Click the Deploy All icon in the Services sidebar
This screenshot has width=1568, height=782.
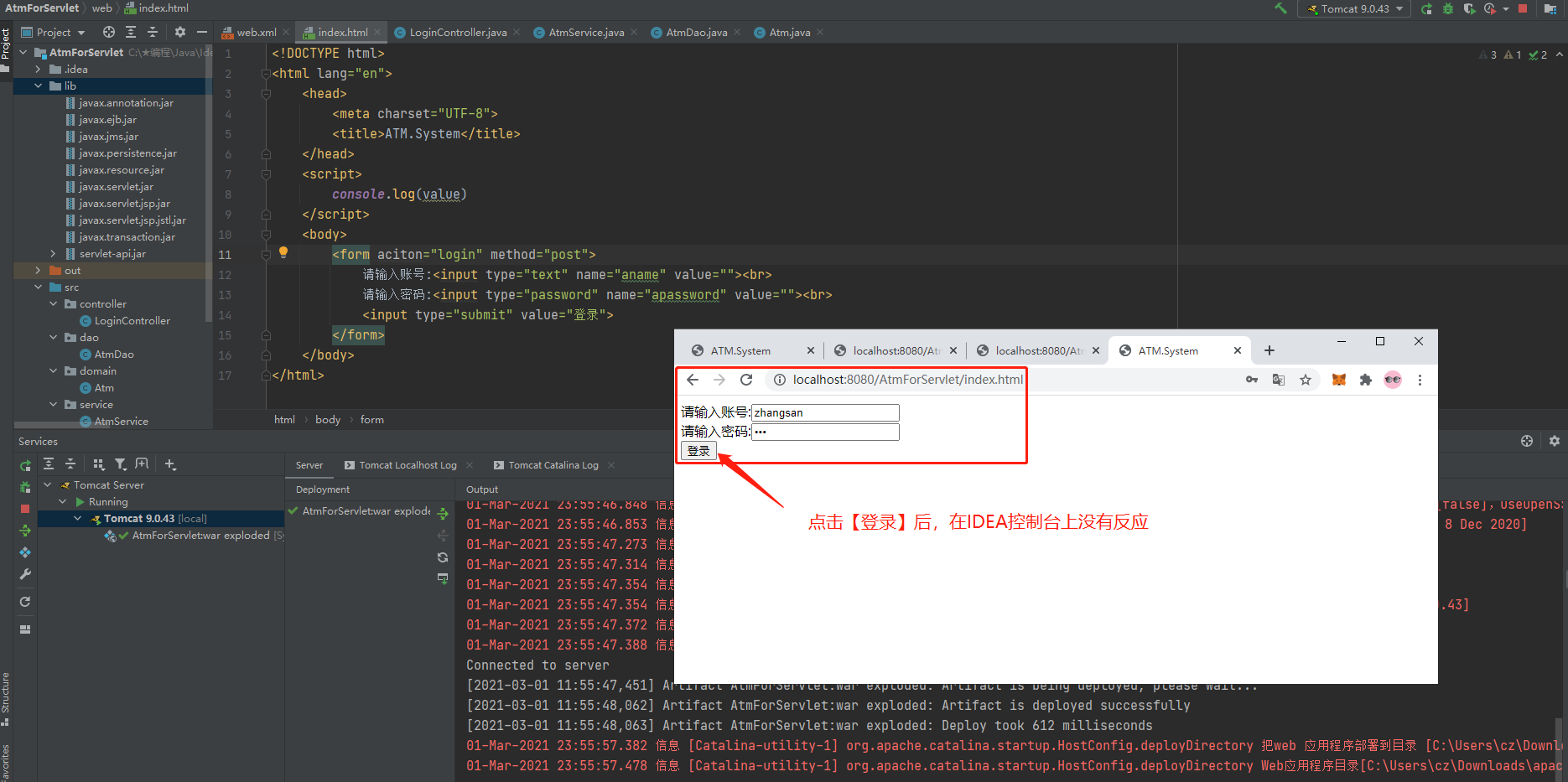coord(25,531)
